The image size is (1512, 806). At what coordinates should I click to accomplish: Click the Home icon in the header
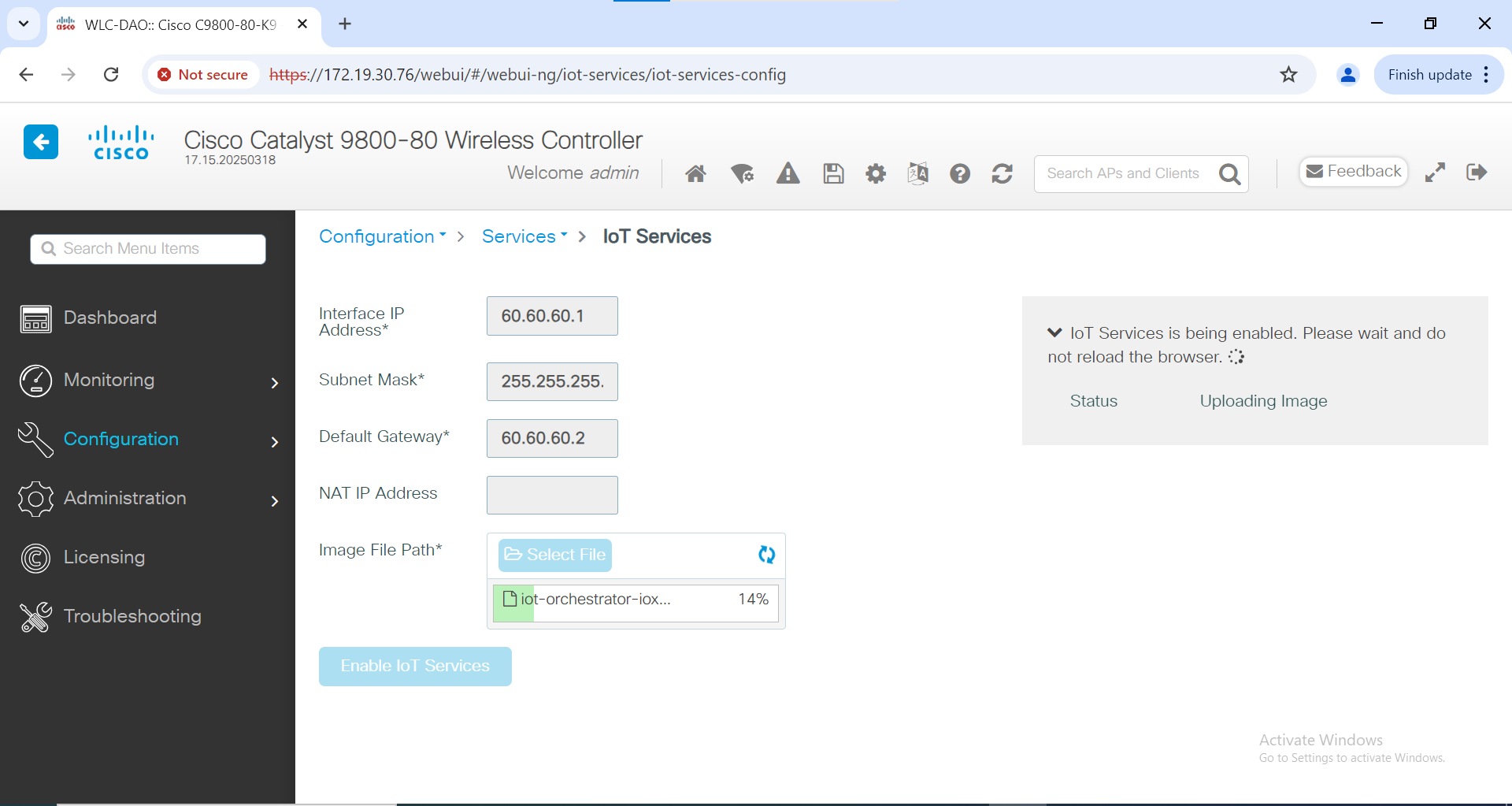coord(696,173)
